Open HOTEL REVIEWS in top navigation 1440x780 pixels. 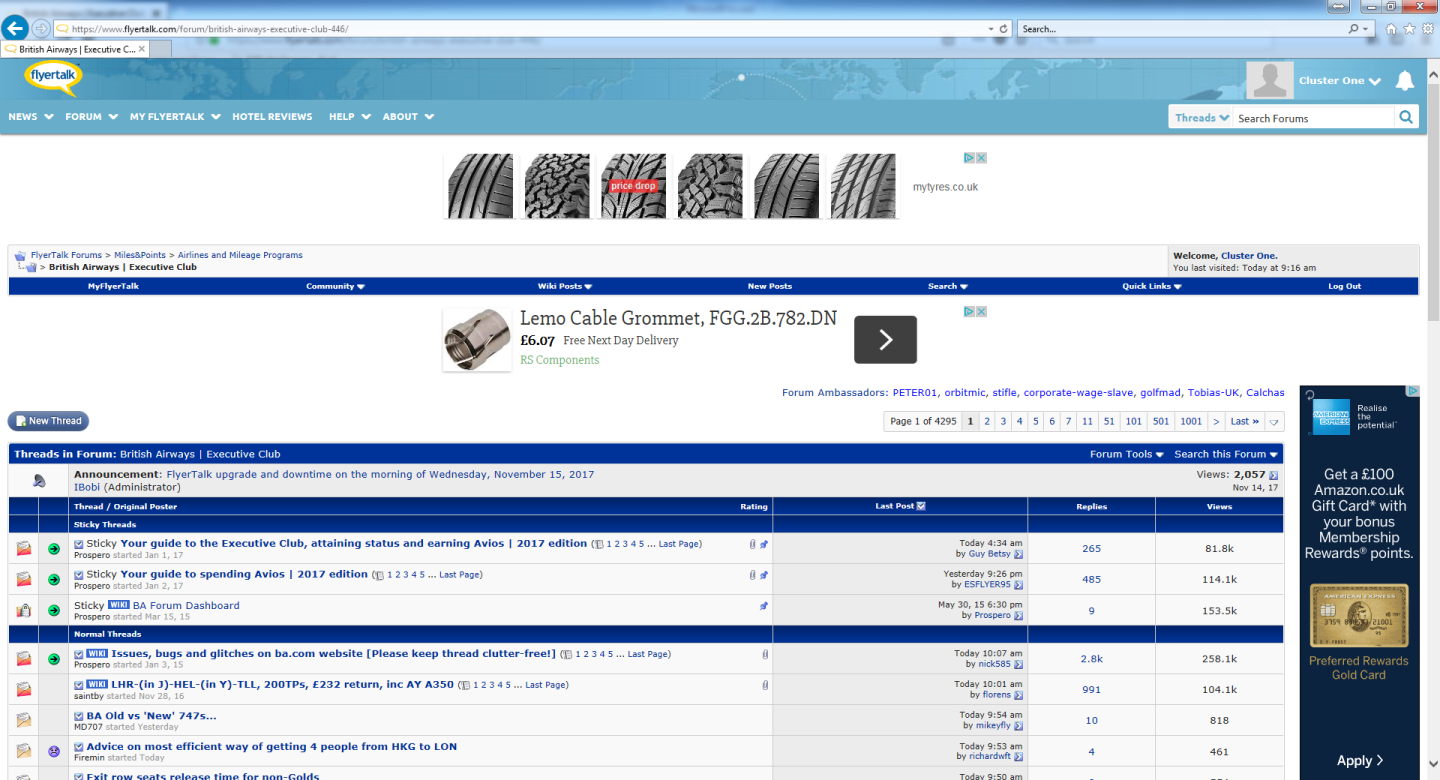click(x=272, y=117)
